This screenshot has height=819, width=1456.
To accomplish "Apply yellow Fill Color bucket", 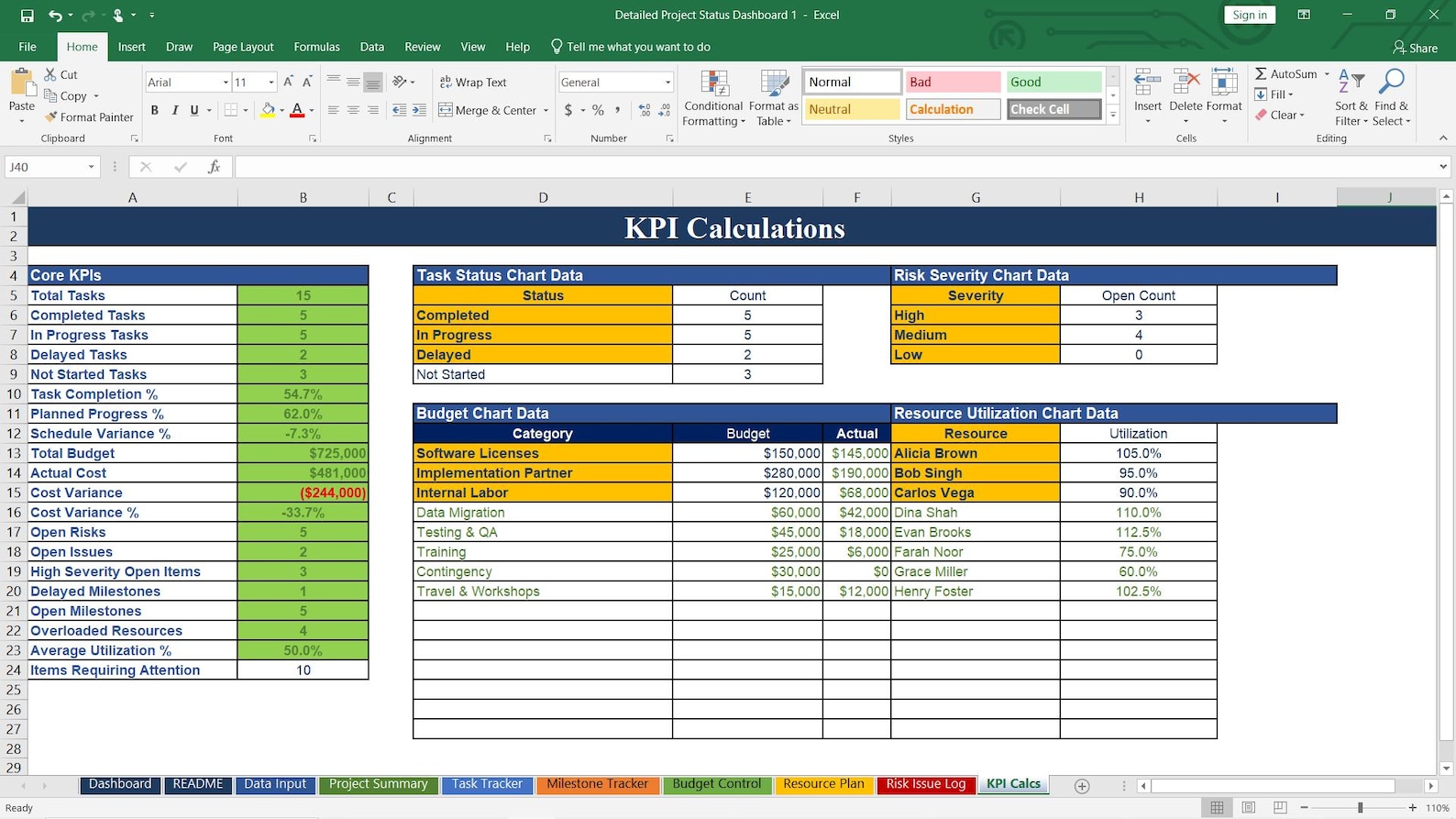I will point(268,110).
